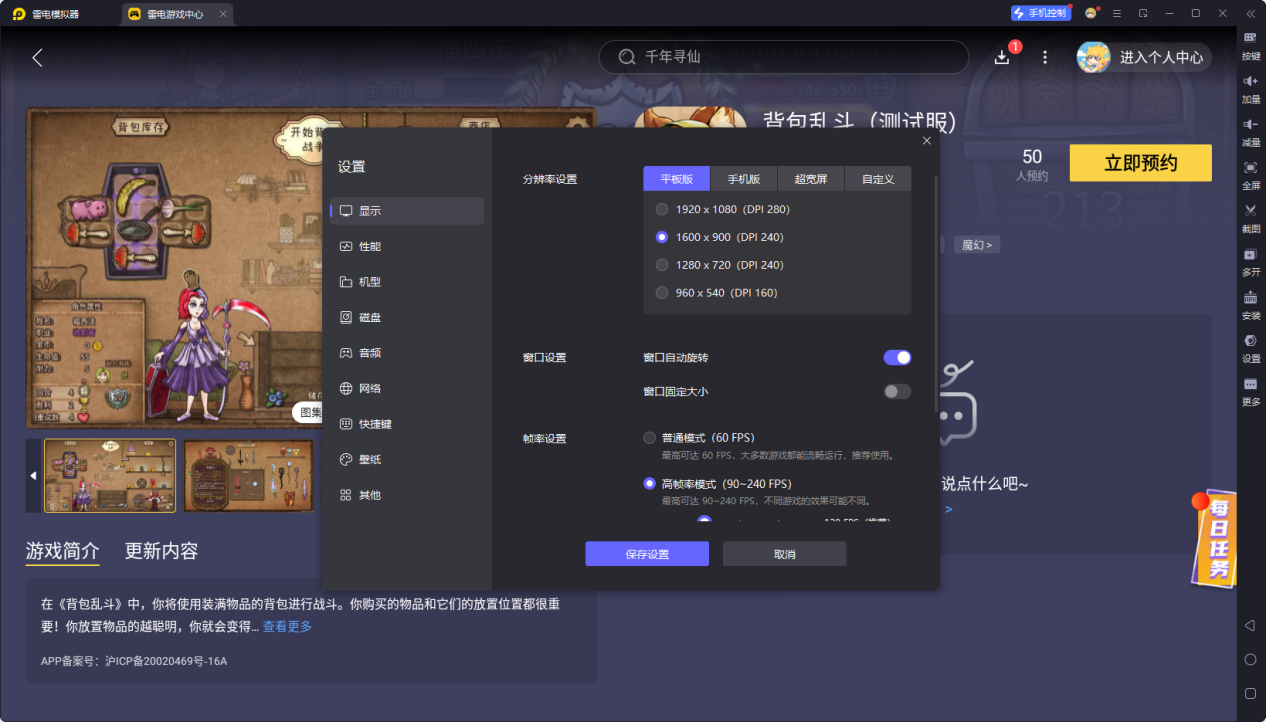Click the yellow 立即预约 button
Image resolution: width=1266 pixels, height=722 pixels.
pyautogui.click(x=1141, y=163)
